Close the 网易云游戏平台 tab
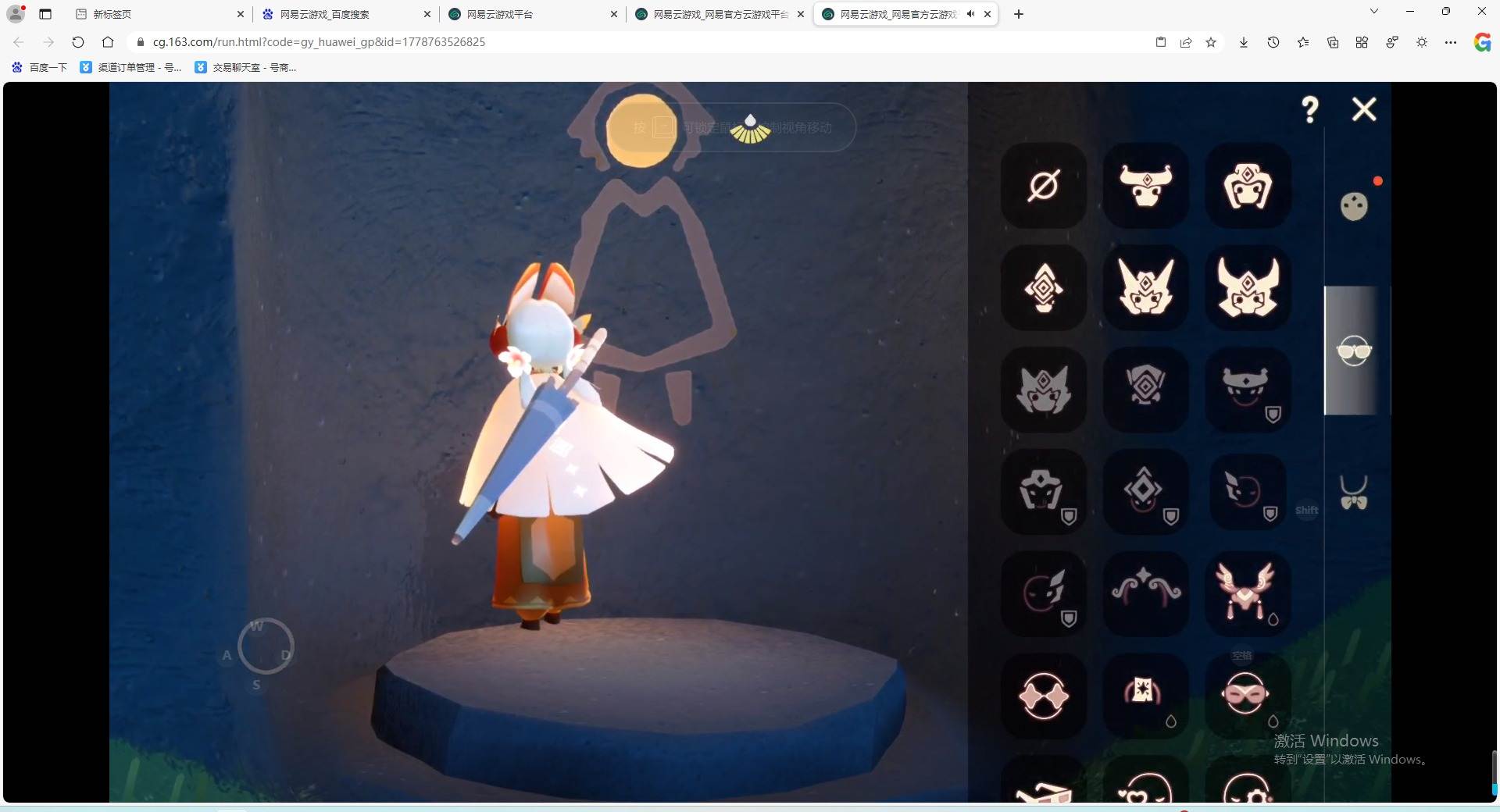 (x=614, y=14)
